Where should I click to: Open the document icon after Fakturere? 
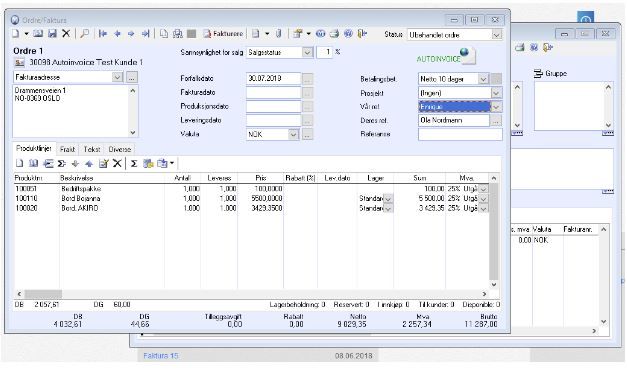[256, 34]
